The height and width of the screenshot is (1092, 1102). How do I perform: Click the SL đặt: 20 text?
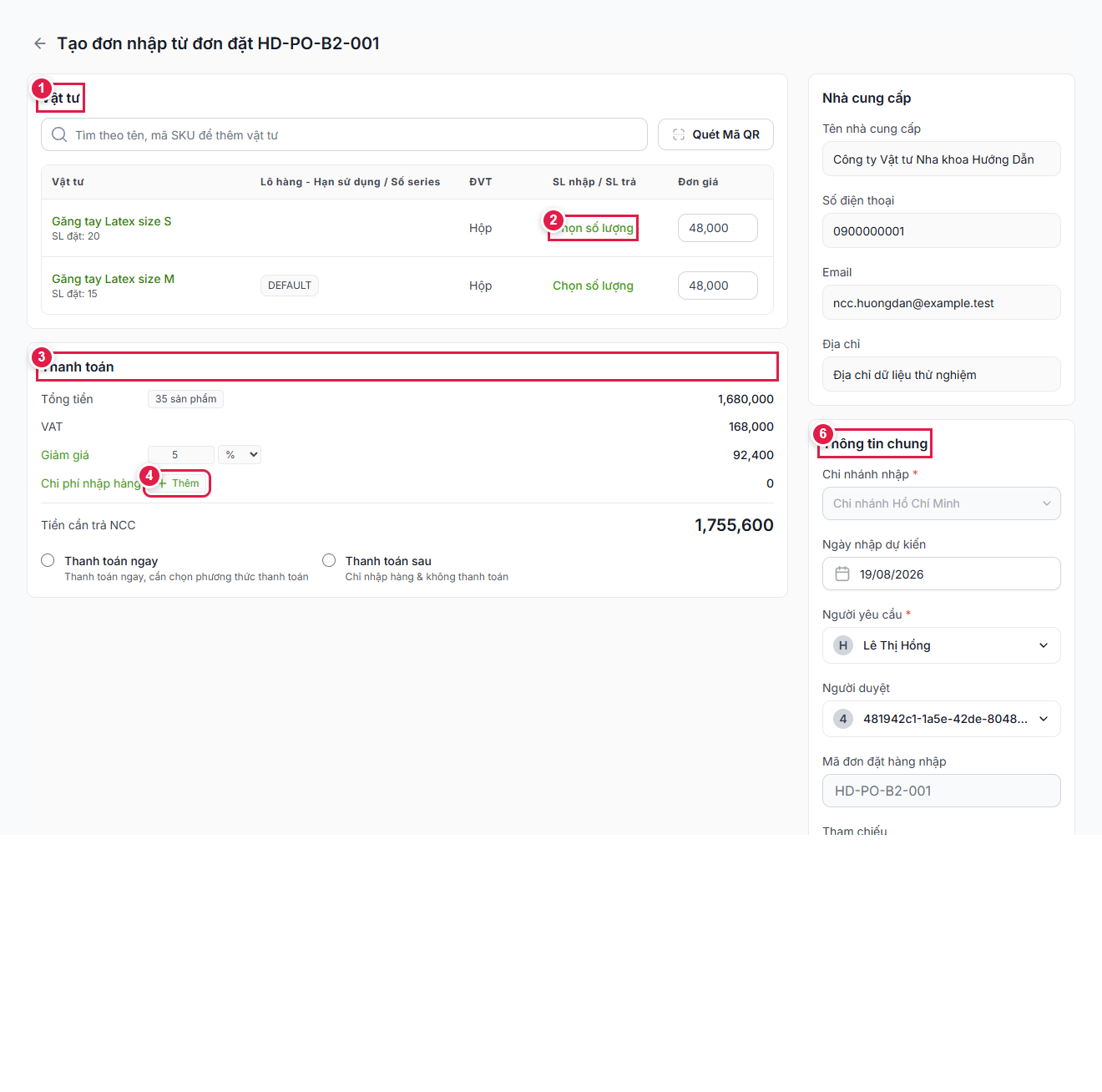76,236
